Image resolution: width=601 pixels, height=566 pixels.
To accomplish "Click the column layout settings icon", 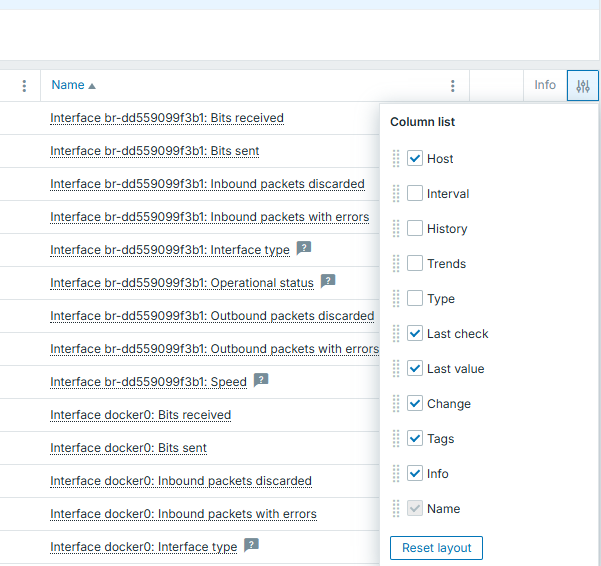I will 583,86.
